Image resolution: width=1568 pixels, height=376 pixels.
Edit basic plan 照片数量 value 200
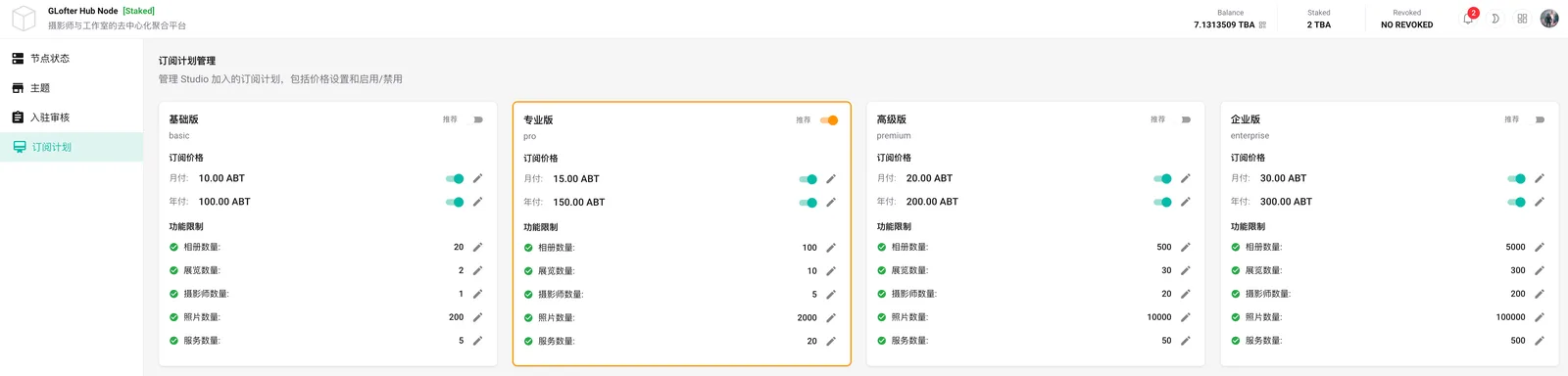point(477,317)
